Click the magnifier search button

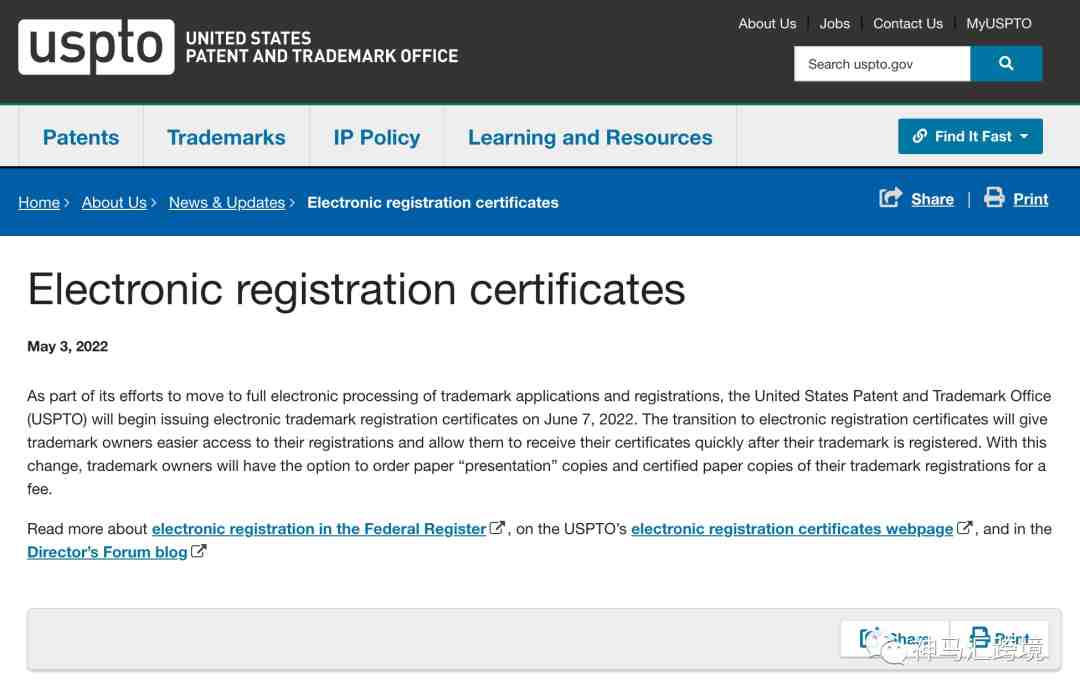[1006, 63]
